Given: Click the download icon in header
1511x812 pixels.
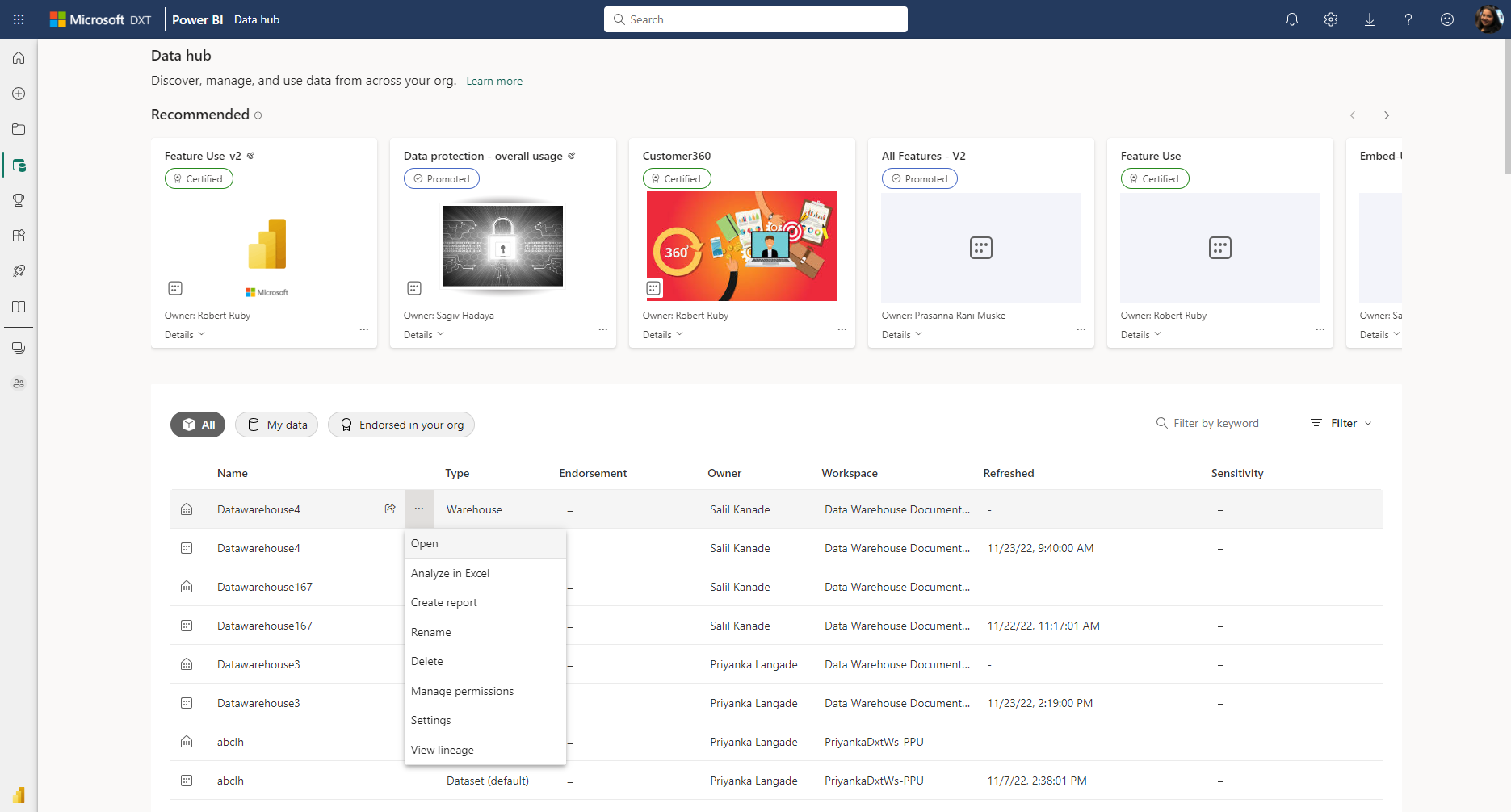Looking at the screenshot, I should (1370, 19).
